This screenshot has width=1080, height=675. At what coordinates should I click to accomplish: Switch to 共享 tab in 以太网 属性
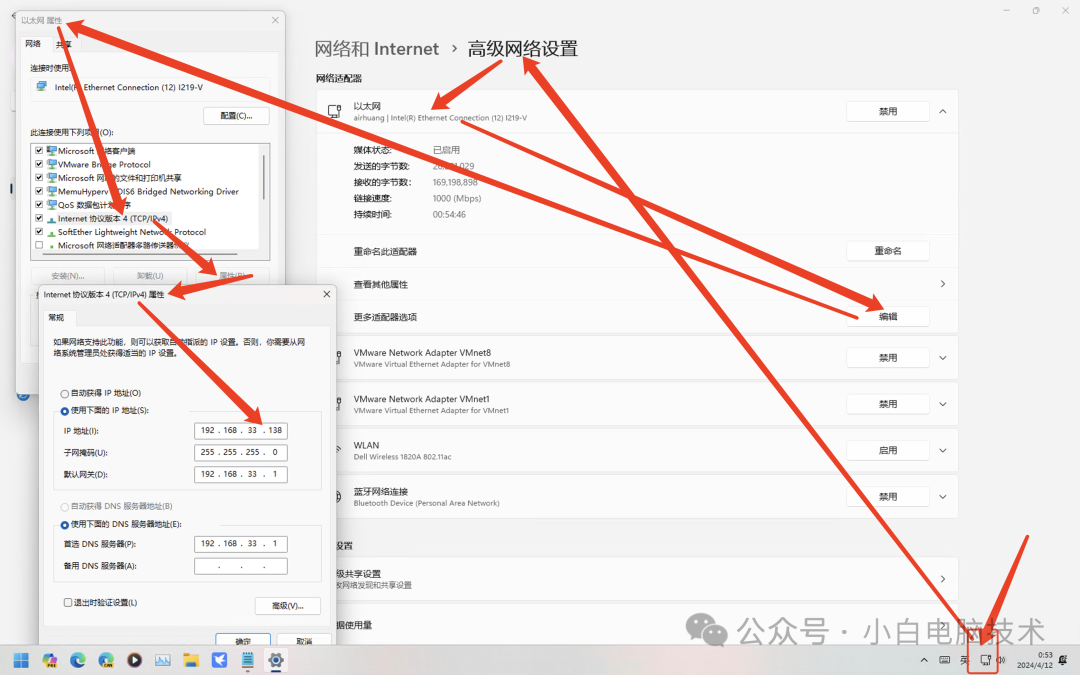point(63,45)
